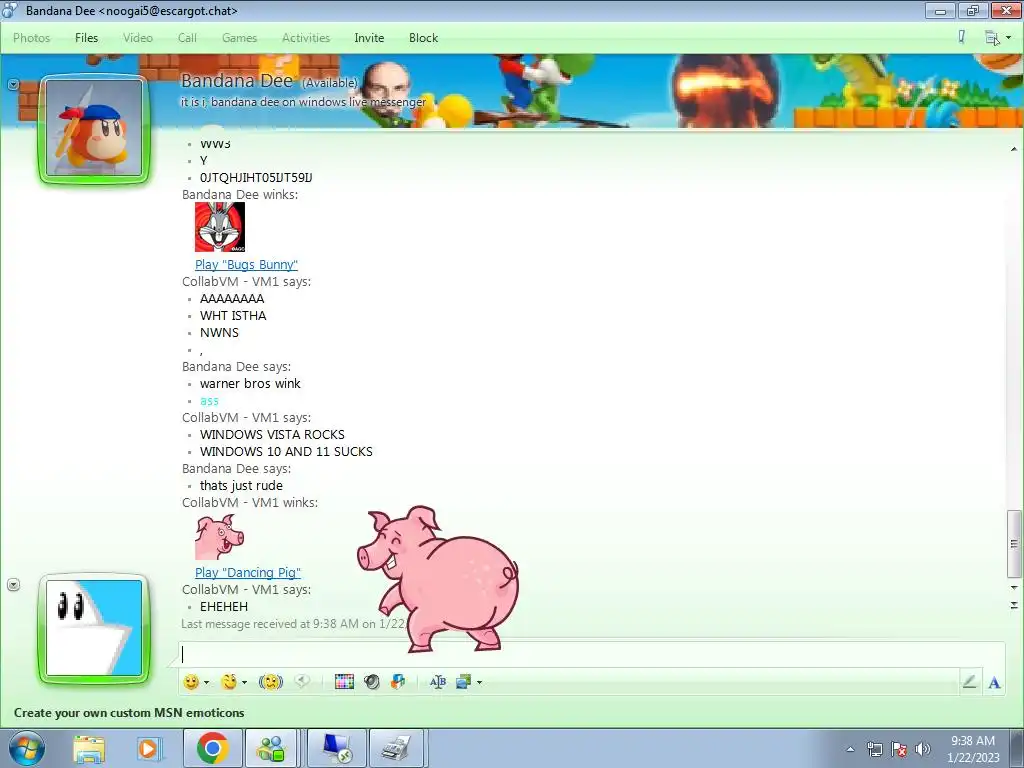Click Bandana Dee's avatar picture
The width and height of the screenshot is (1024, 768).
point(94,129)
